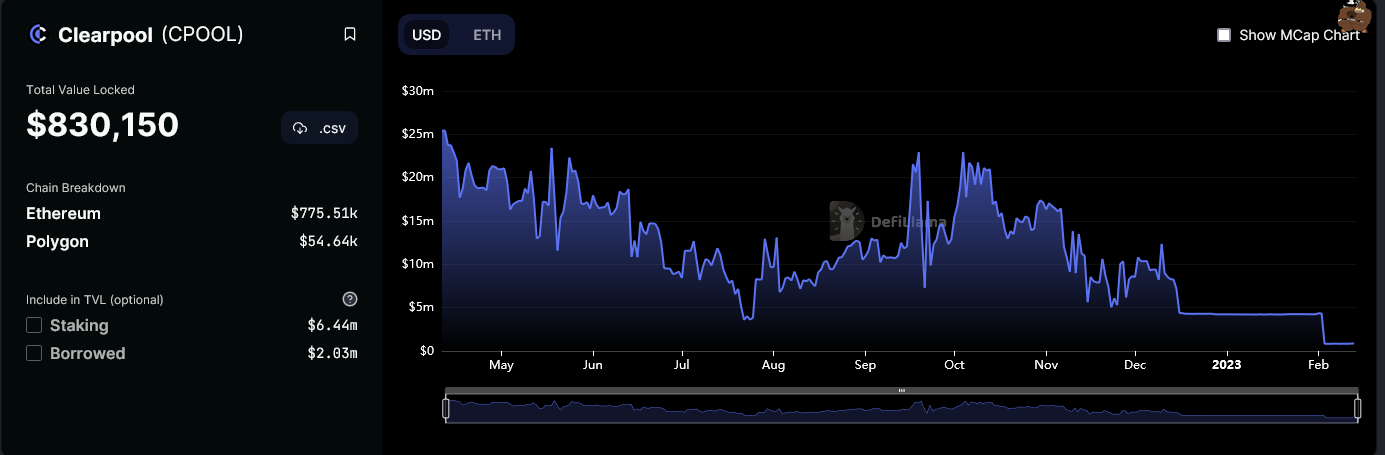Click the $30m y-axis label
The width and height of the screenshot is (1385, 455).
(417, 91)
